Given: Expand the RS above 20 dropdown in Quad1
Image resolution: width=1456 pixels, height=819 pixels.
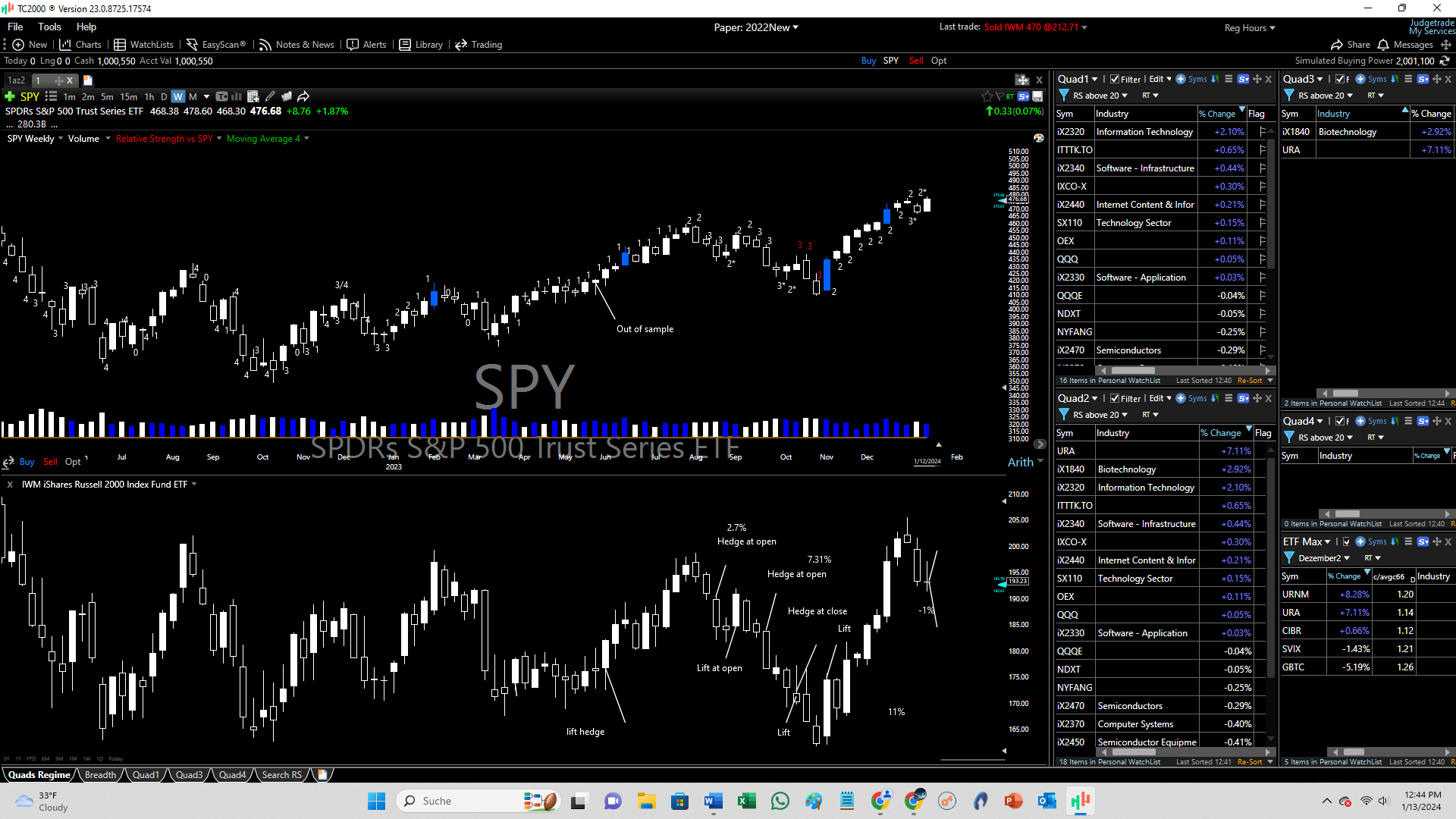Looking at the screenshot, I should pyautogui.click(x=1125, y=96).
